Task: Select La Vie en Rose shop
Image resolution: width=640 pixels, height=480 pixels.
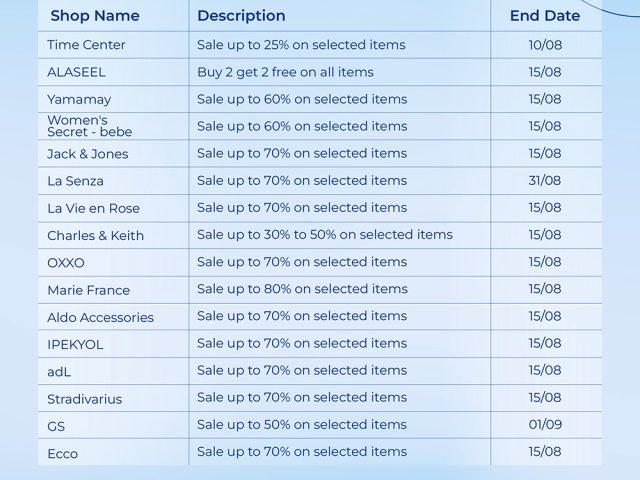Action: pyautogui.click(x=93, y=208)
